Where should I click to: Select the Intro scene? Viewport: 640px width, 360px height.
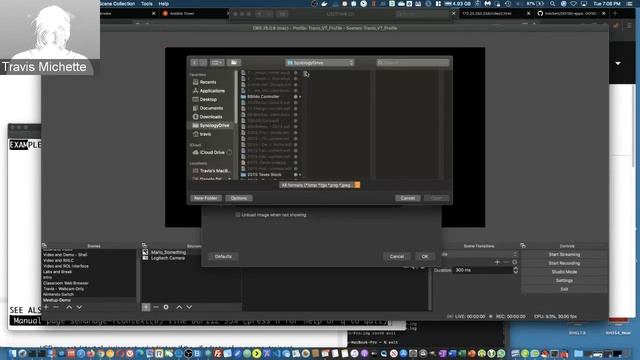point(47,277)
